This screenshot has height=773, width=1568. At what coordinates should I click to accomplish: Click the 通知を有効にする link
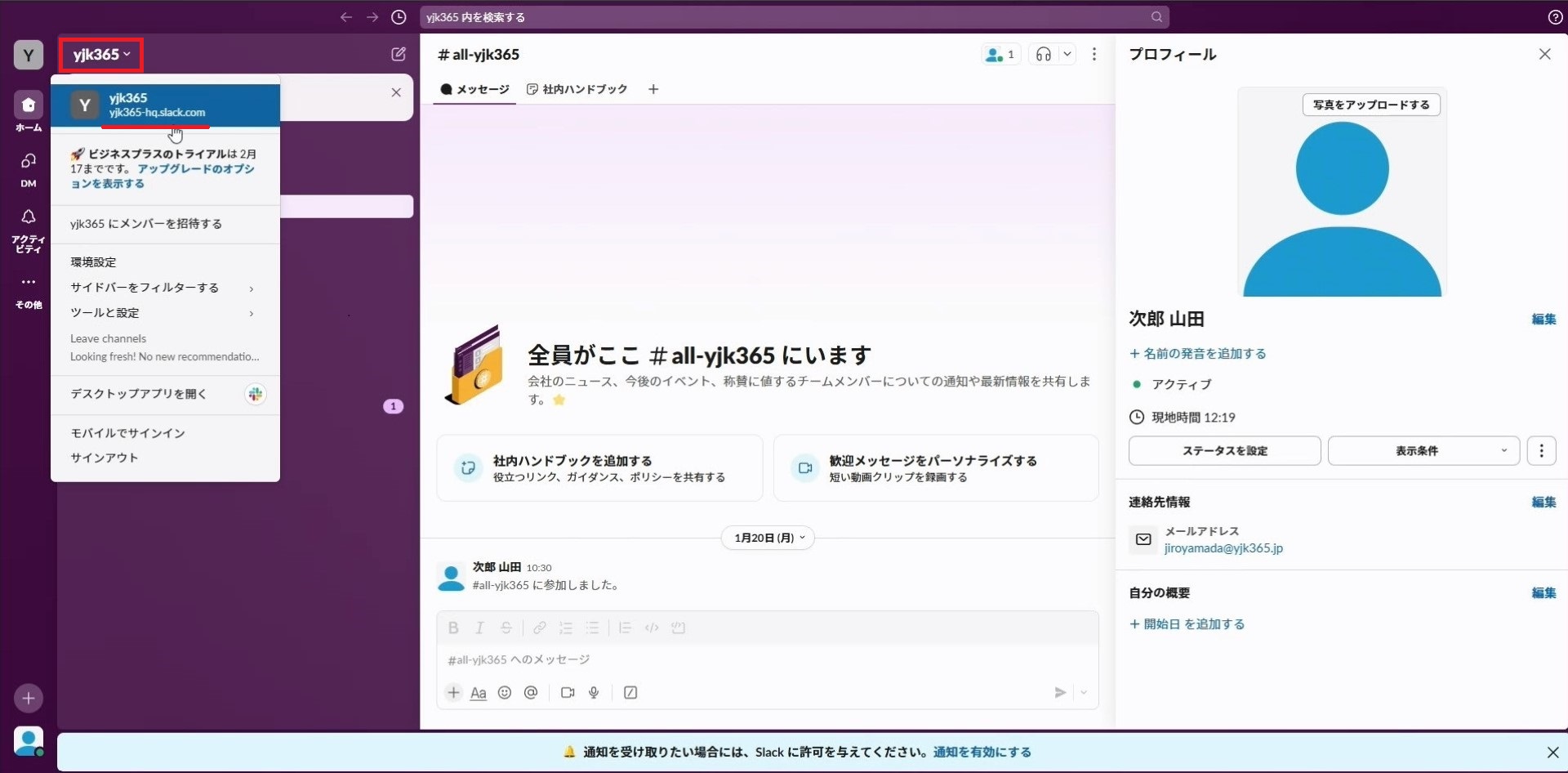[982, 752]
